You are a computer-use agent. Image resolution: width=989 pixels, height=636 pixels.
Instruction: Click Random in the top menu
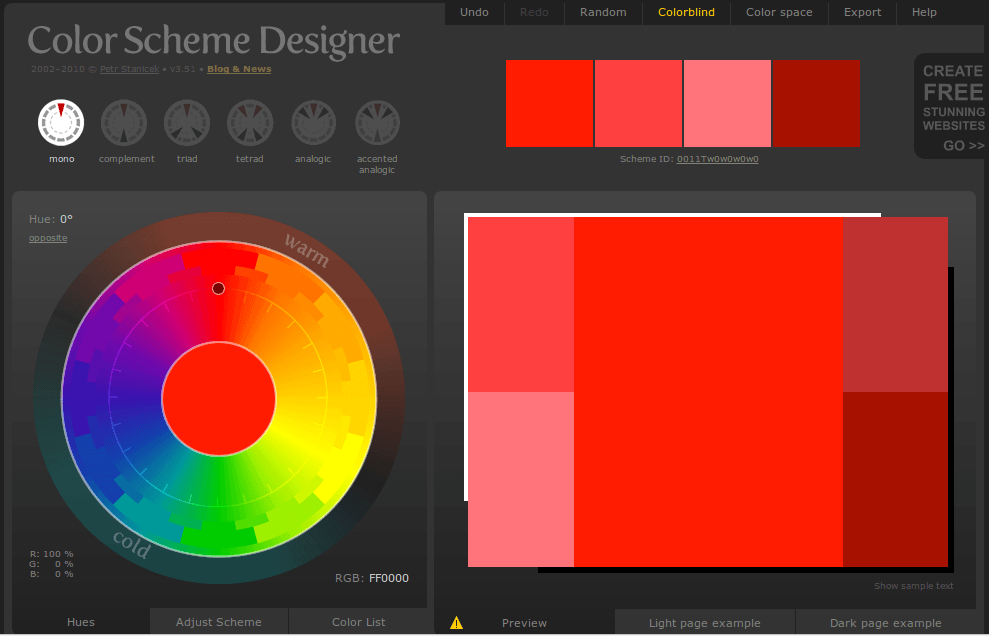(x=603, y=12)
